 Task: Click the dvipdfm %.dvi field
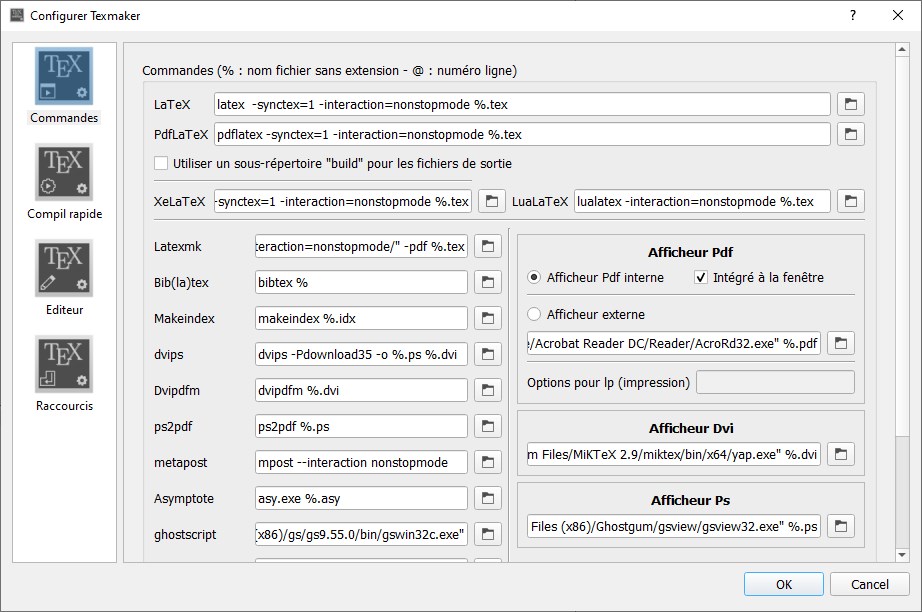click(x=362, y=390)
